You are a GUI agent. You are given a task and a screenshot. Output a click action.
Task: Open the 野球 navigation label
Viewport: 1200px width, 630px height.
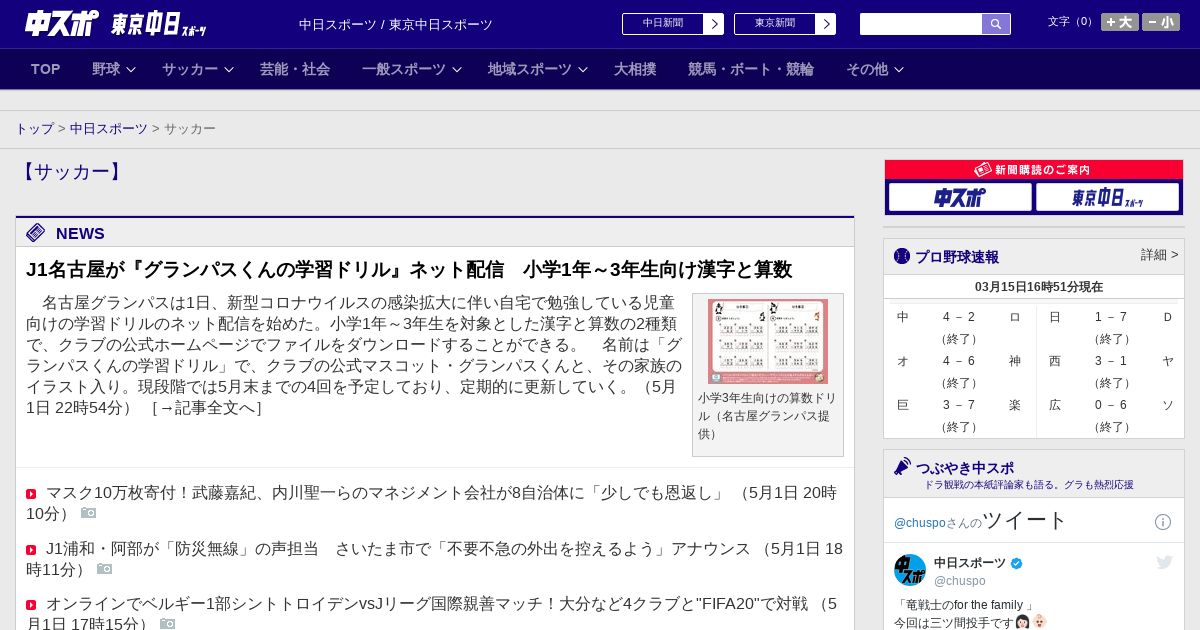(106, 69)
